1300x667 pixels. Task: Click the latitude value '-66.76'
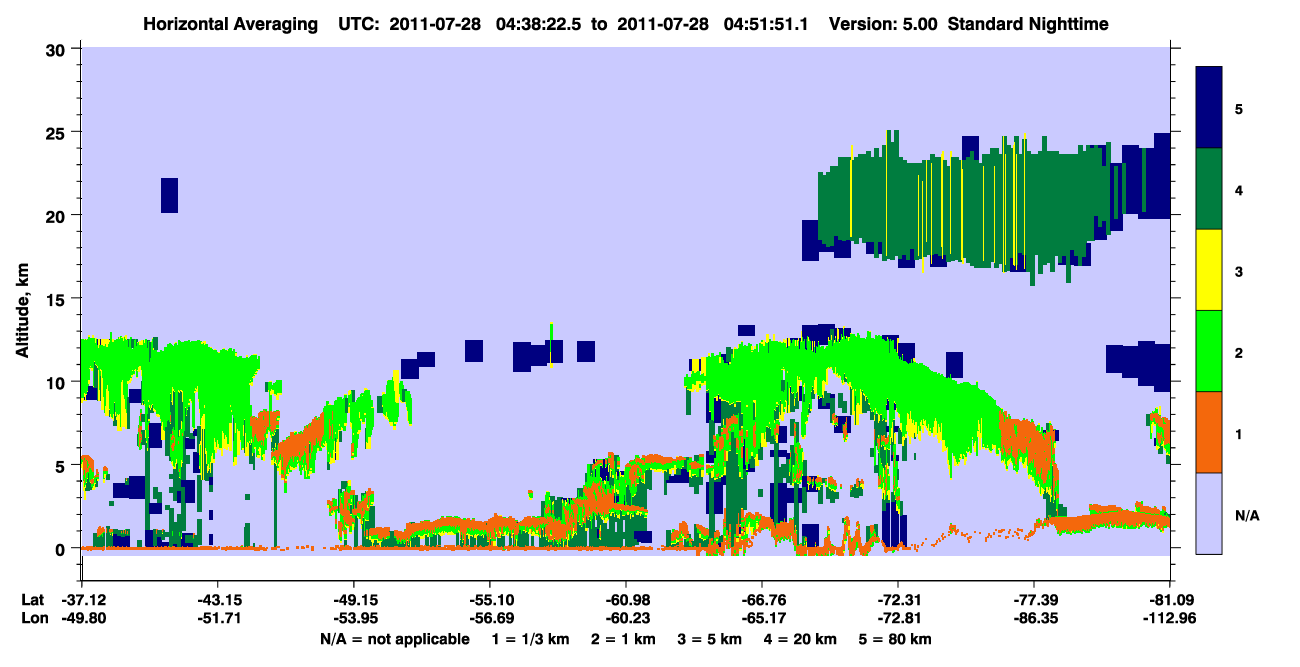762,600
